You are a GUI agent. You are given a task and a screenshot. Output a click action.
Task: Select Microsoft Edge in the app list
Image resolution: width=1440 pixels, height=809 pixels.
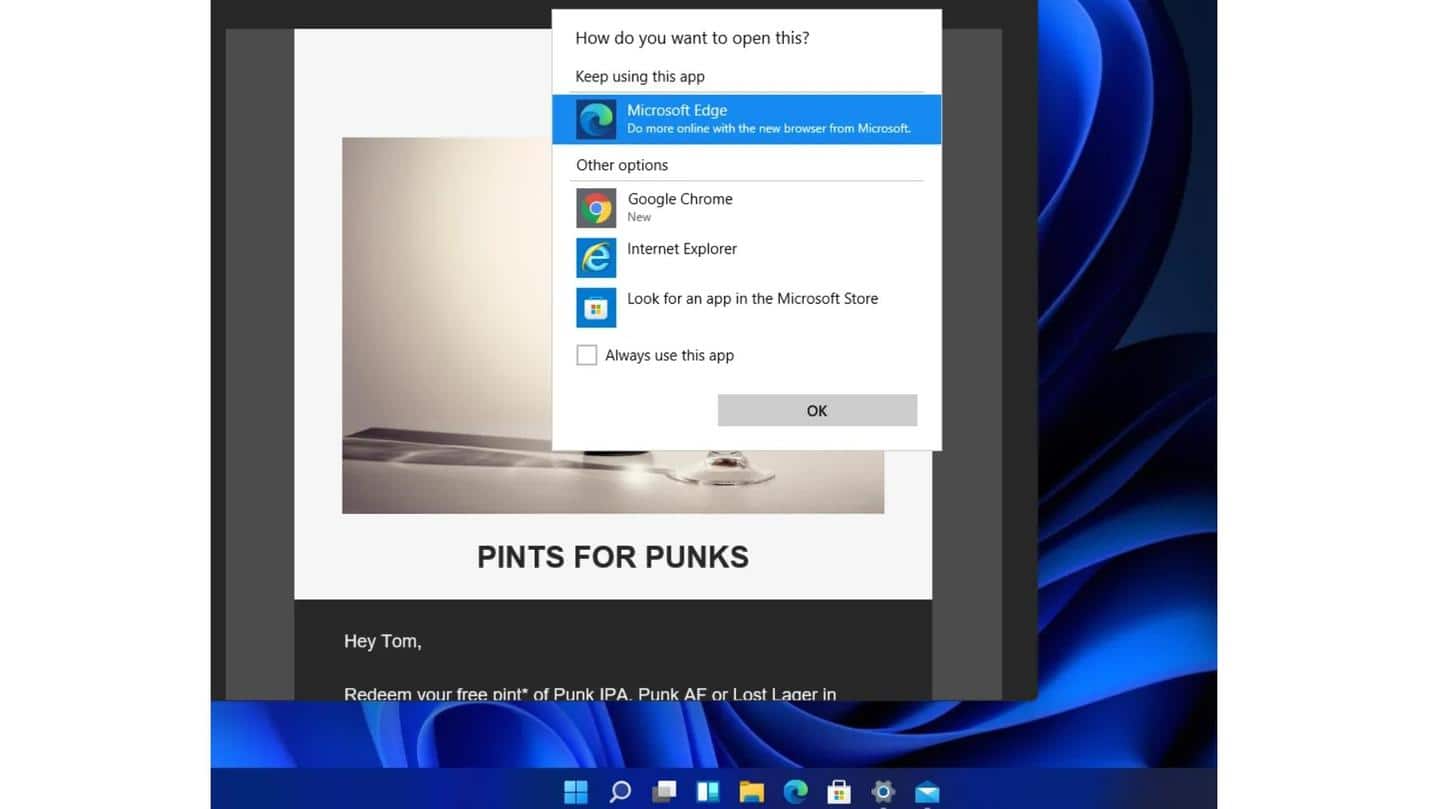[746, 119]
